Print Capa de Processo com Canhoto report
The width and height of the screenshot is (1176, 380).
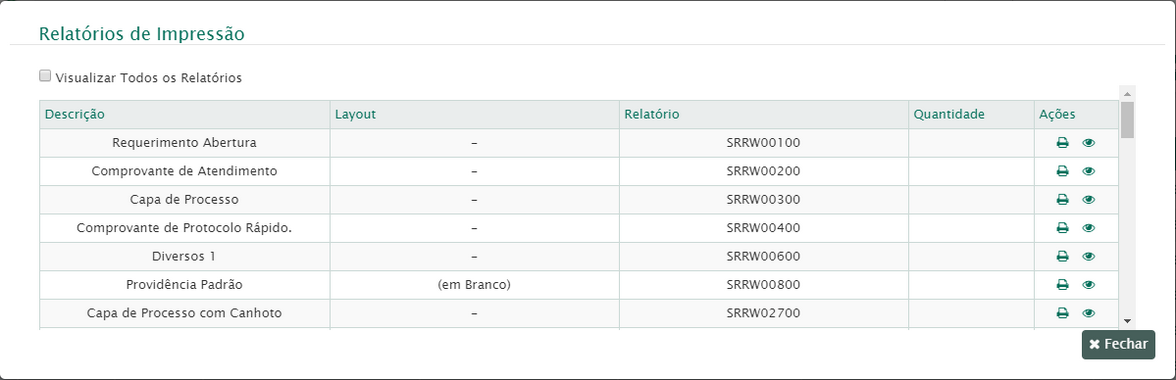pos(1062,313)
